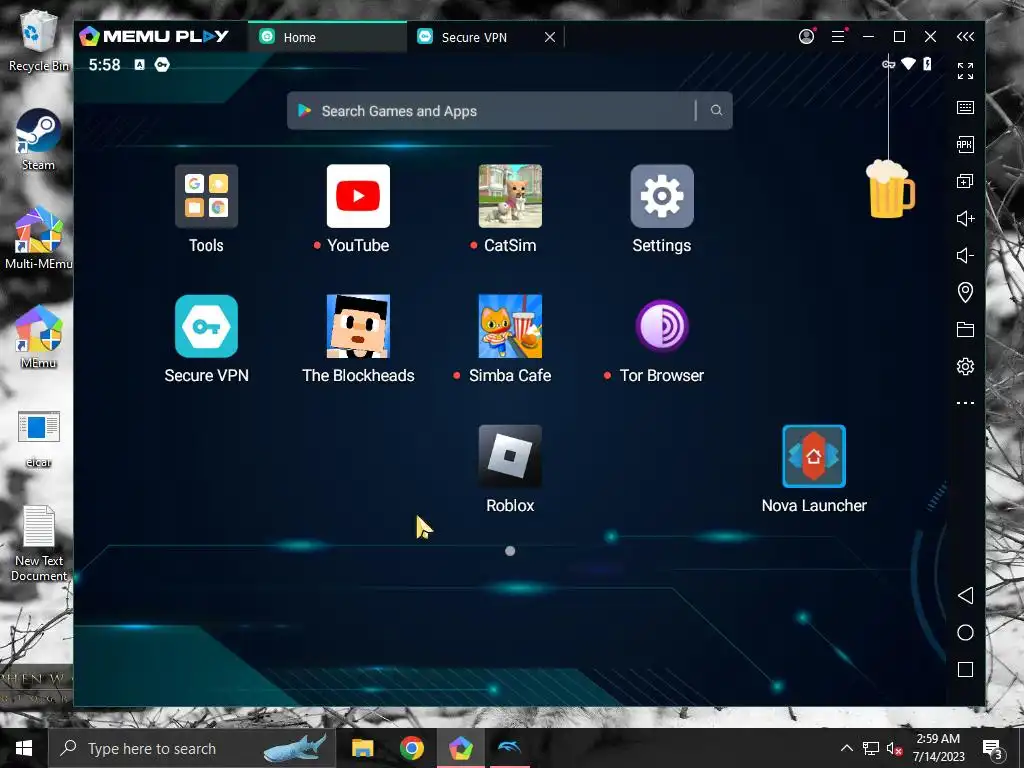The image size is (1024, 768).
Task: Tap the Android home circle button
Action: [x=965, y=632]
